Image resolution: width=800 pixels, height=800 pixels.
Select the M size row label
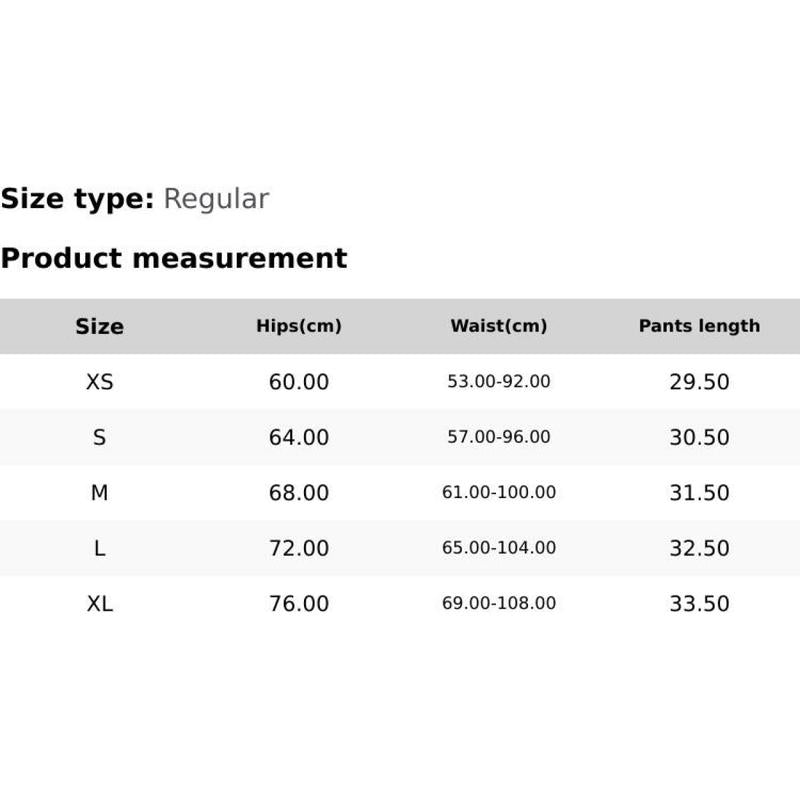99,493
